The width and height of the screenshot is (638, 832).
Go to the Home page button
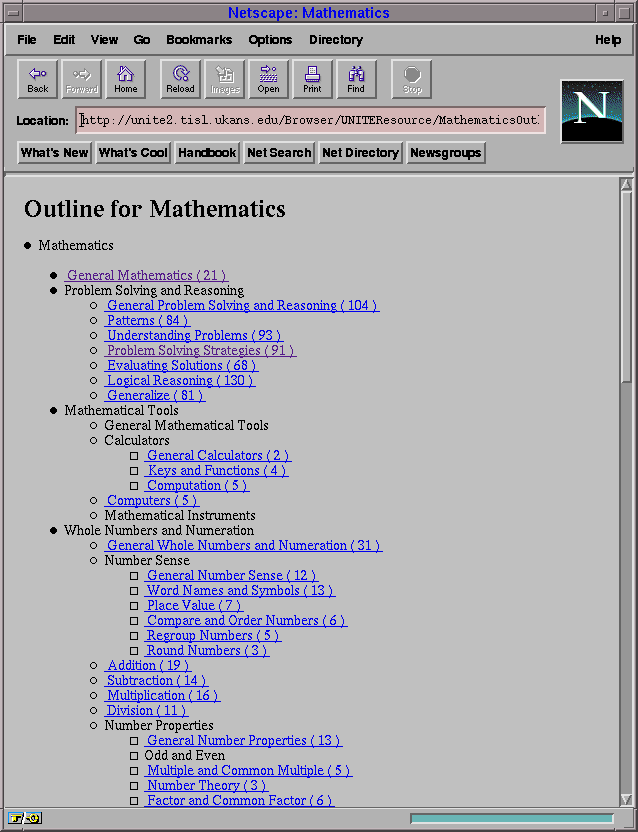pyautogui.click(x=126, y=79)
